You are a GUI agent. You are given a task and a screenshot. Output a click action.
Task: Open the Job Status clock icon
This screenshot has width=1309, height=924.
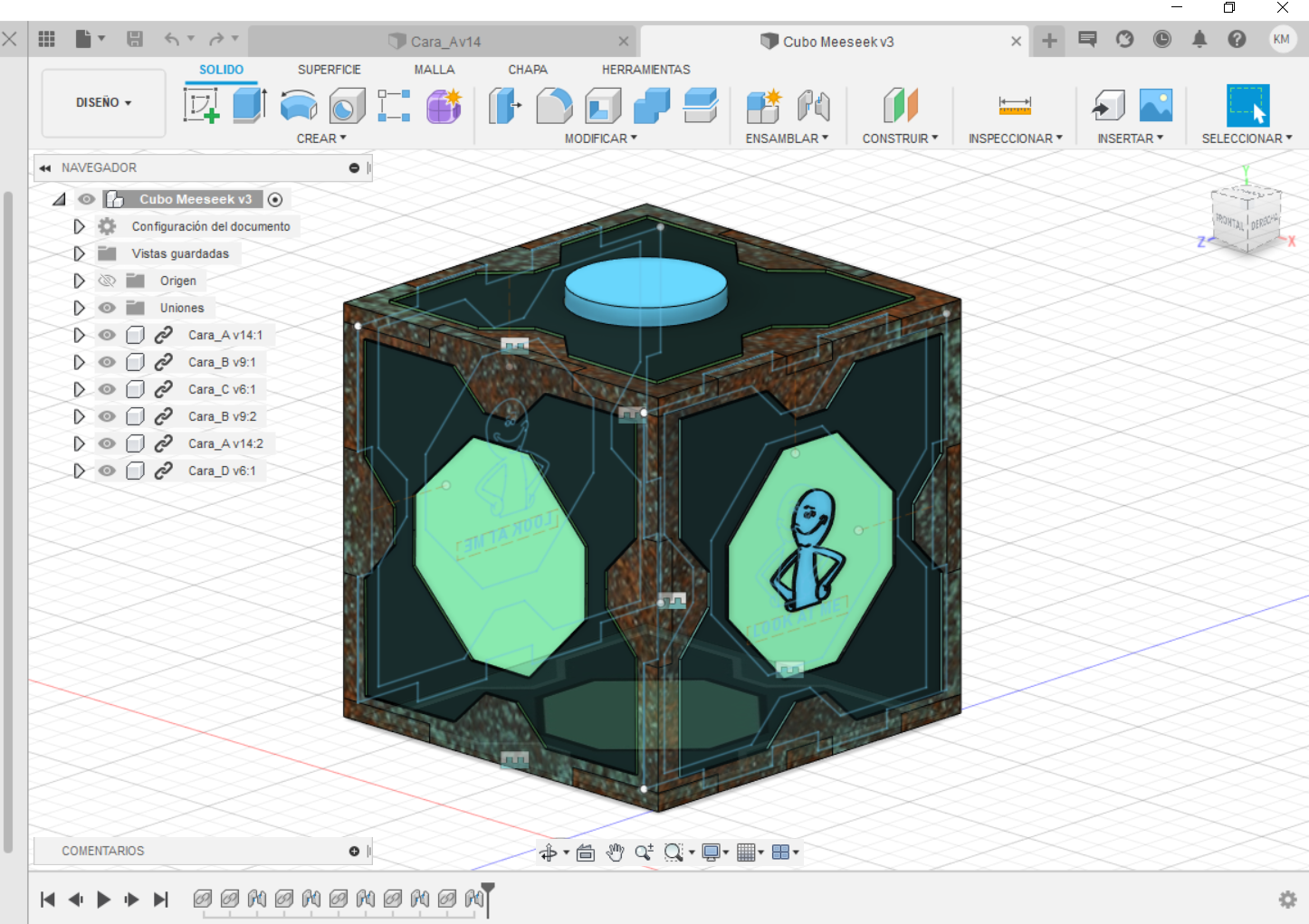click(1162, 39)
